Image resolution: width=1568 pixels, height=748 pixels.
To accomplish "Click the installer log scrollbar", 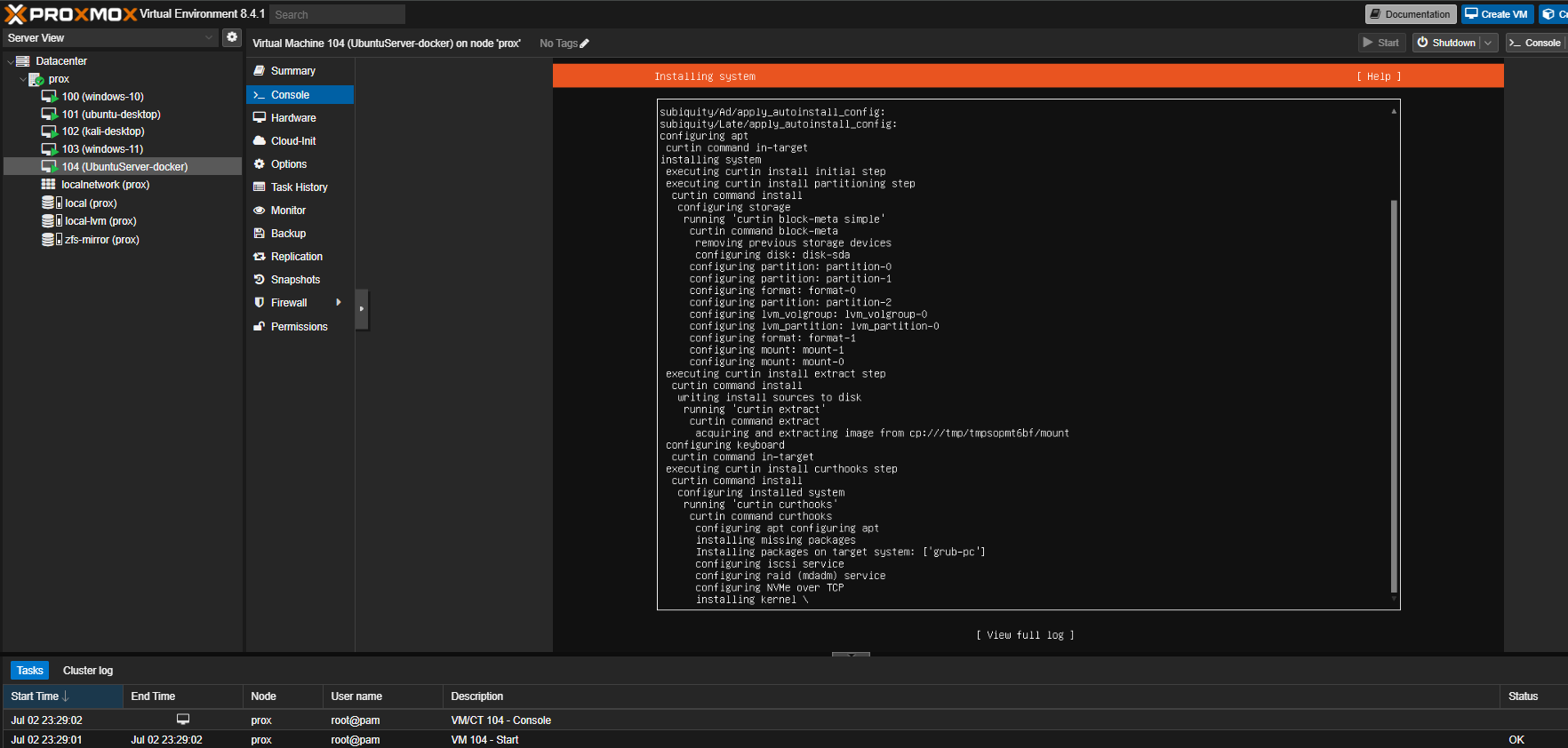I will (x=1394, y=395).
